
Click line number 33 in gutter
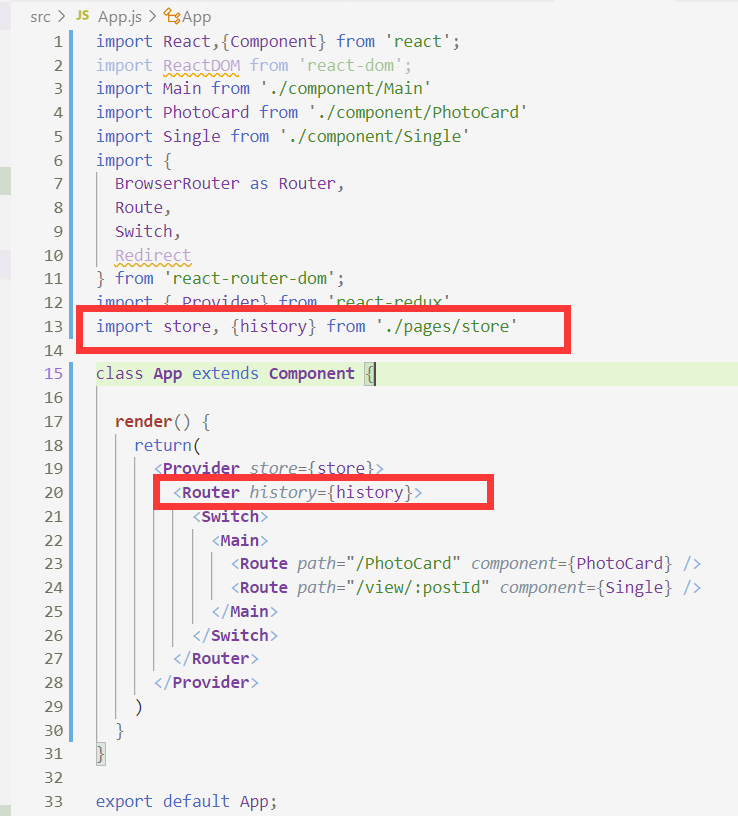coord(54,801)
